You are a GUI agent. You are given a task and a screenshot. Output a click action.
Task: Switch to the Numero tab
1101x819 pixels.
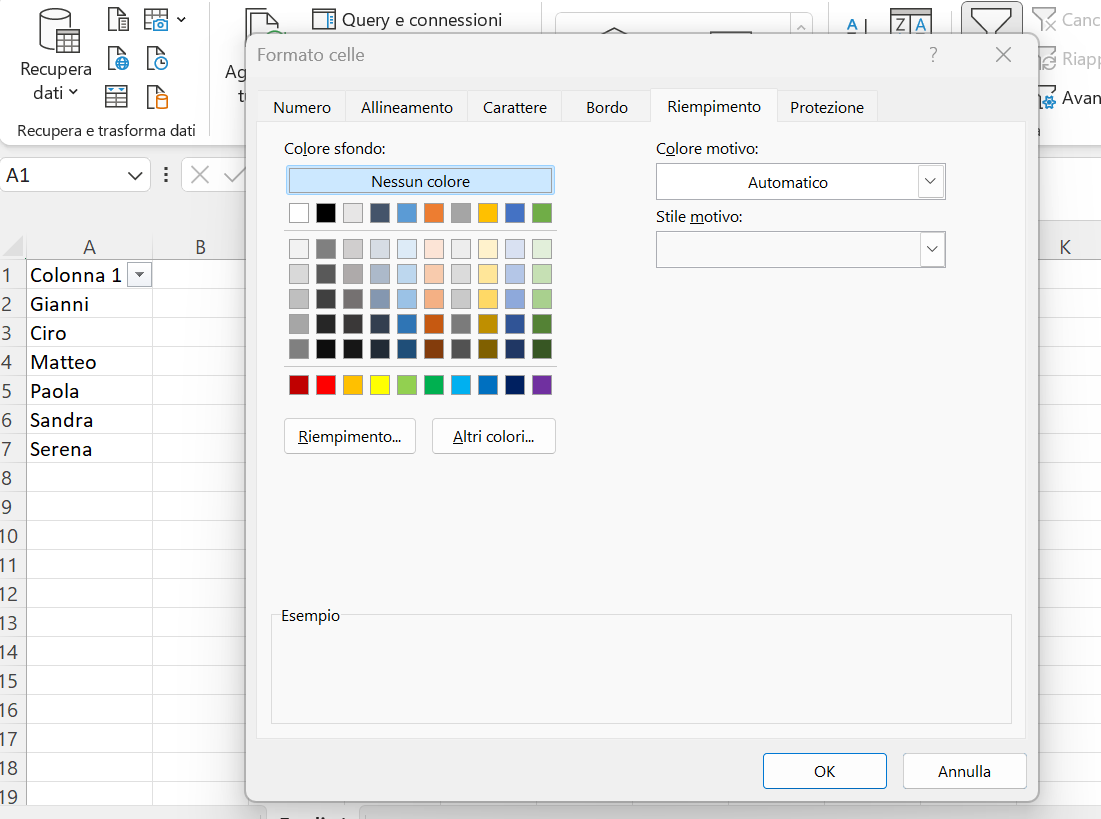coord(302,107)
